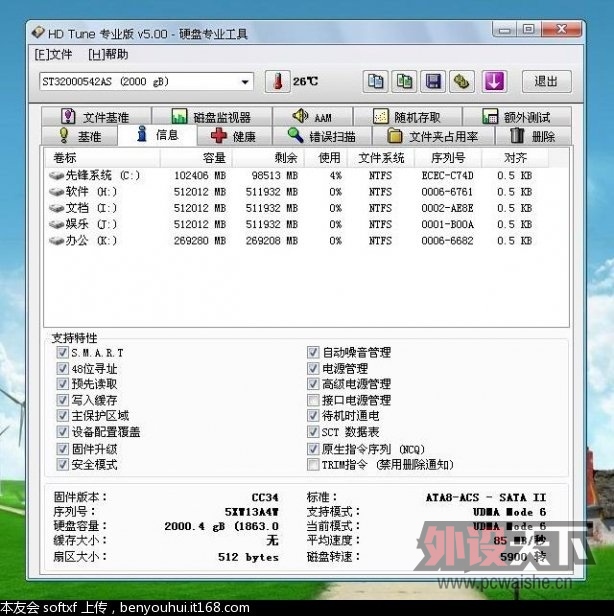The image size is (614, 616).
Task: Select the 102406 MB capacity cell
Action: [x=200, y=175]
